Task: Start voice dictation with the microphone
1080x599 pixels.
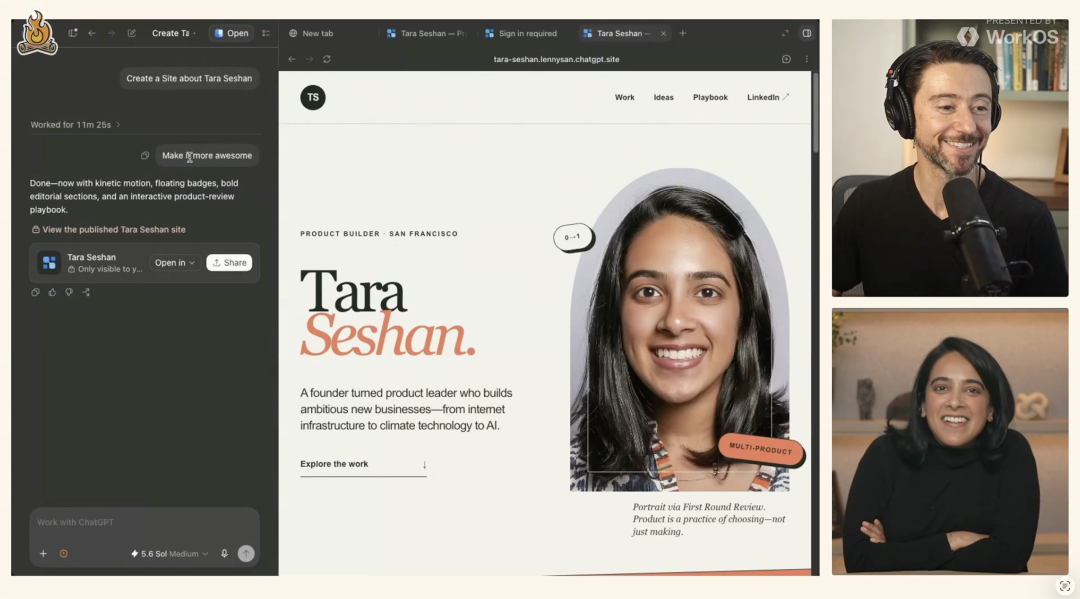Action: [x=225, y=554]
